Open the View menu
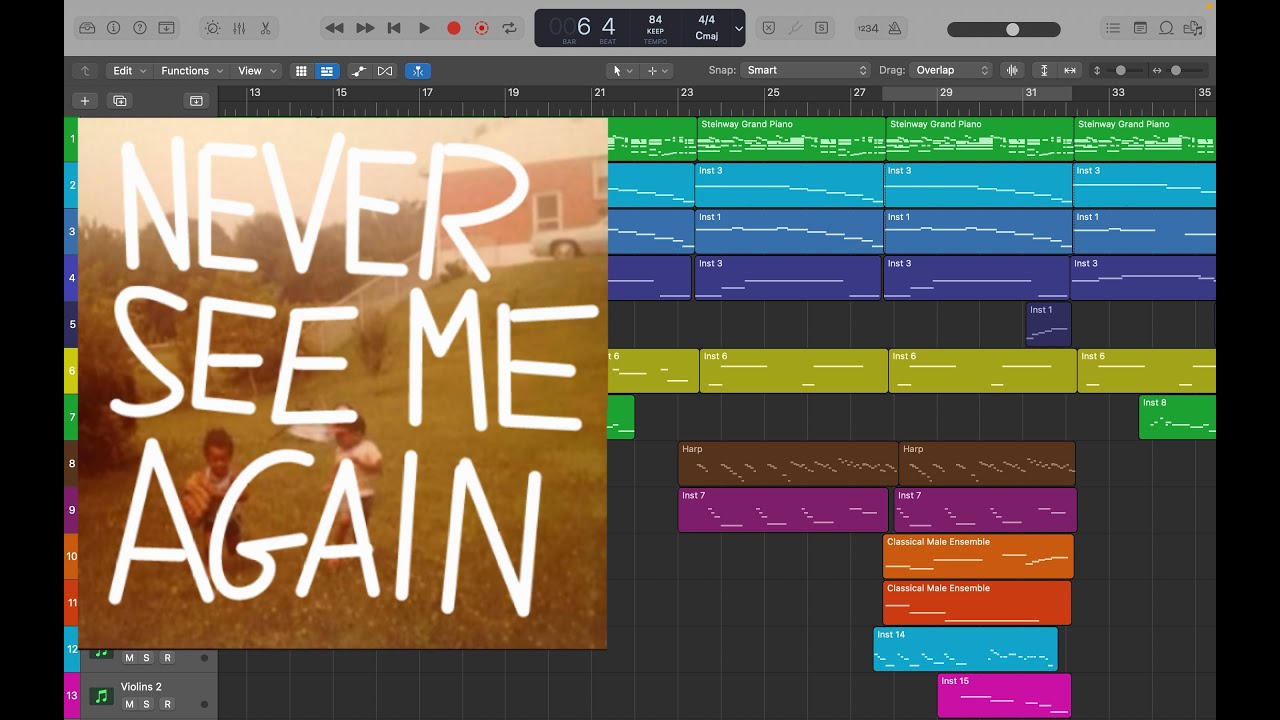This screenshot has height=720, width=1280. point(257,71)
